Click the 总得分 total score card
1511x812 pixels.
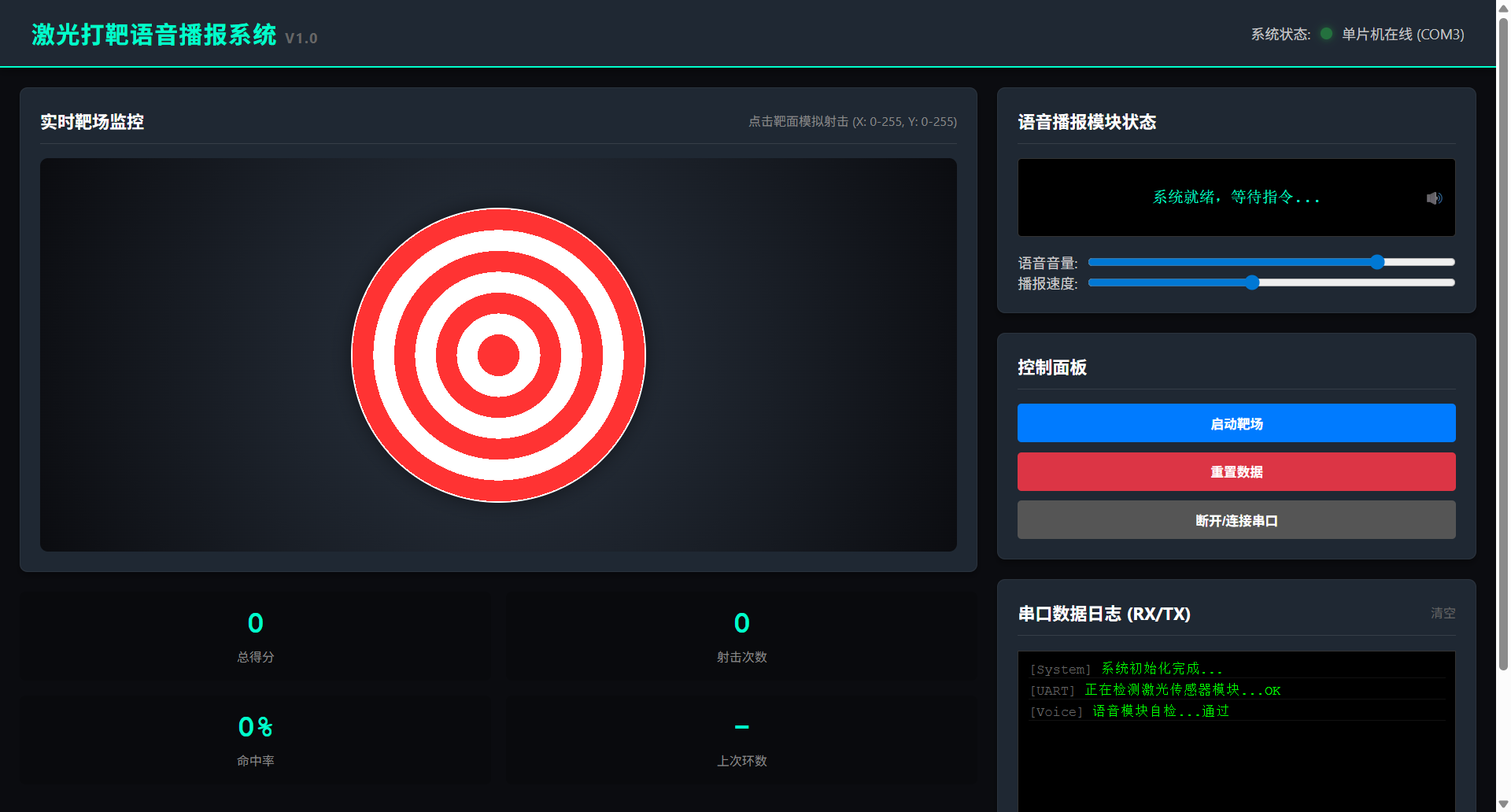(x=256, y=636)
